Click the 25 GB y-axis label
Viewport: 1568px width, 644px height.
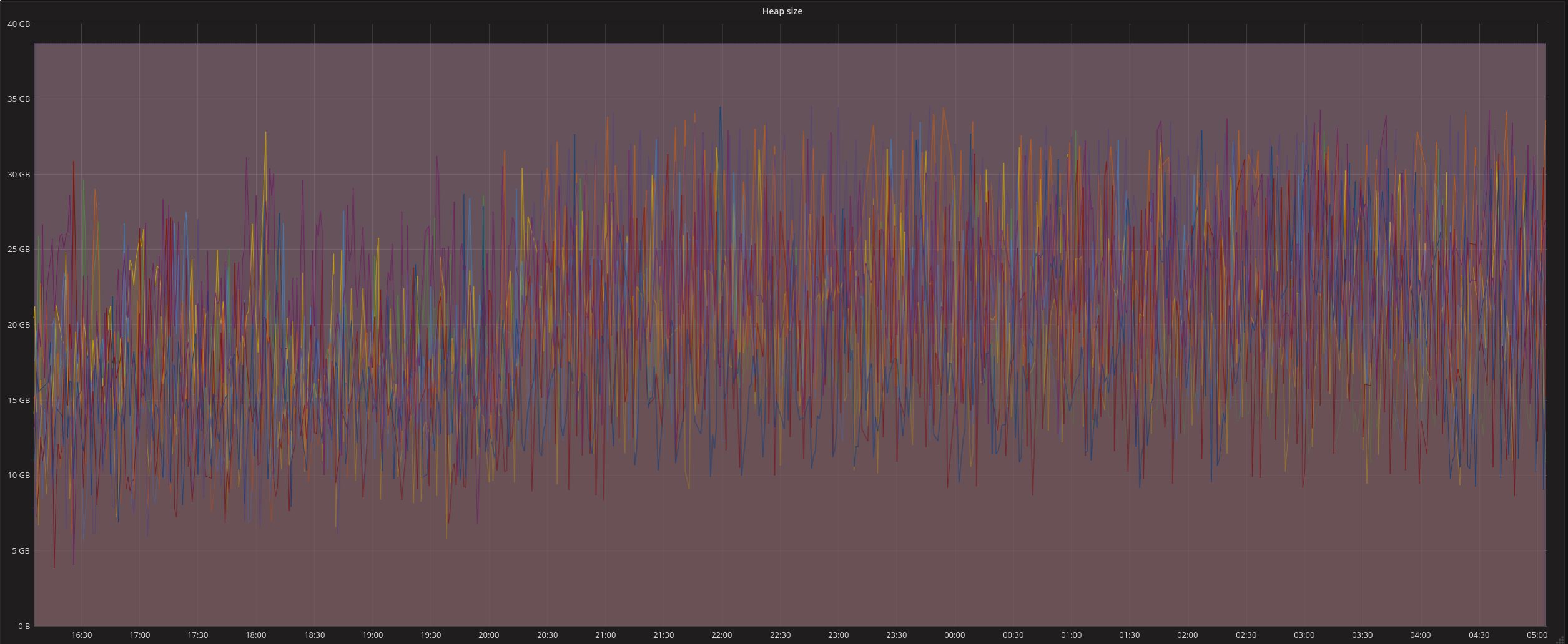coord(19,250)
